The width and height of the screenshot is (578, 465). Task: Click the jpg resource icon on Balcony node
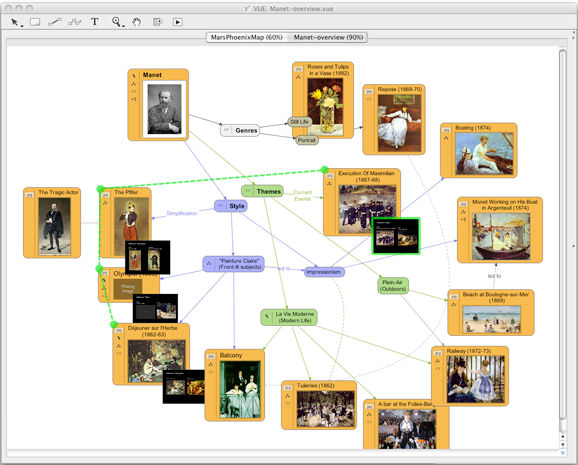tap(210, 357)
